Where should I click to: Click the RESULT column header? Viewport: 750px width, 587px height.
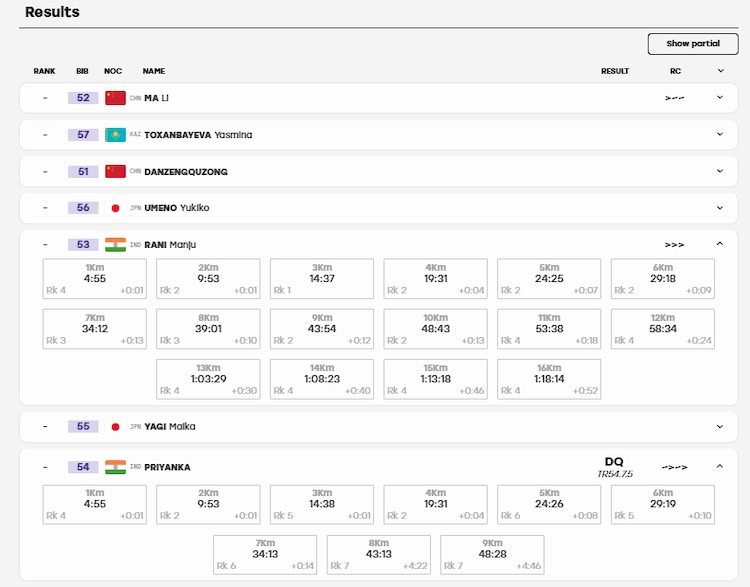click(615, 71)
